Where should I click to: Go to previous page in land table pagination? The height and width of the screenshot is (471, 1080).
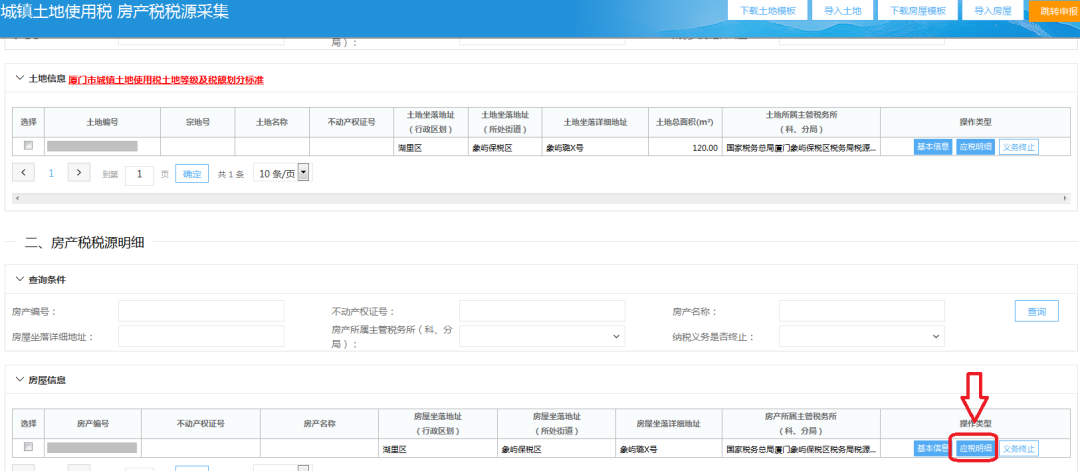pos(24,173)
